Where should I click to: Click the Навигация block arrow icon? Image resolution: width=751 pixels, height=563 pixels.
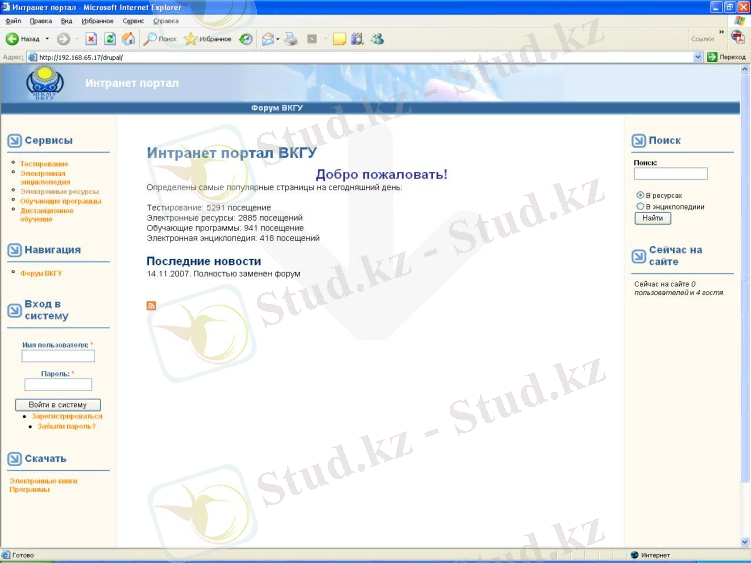click(14, 250)
